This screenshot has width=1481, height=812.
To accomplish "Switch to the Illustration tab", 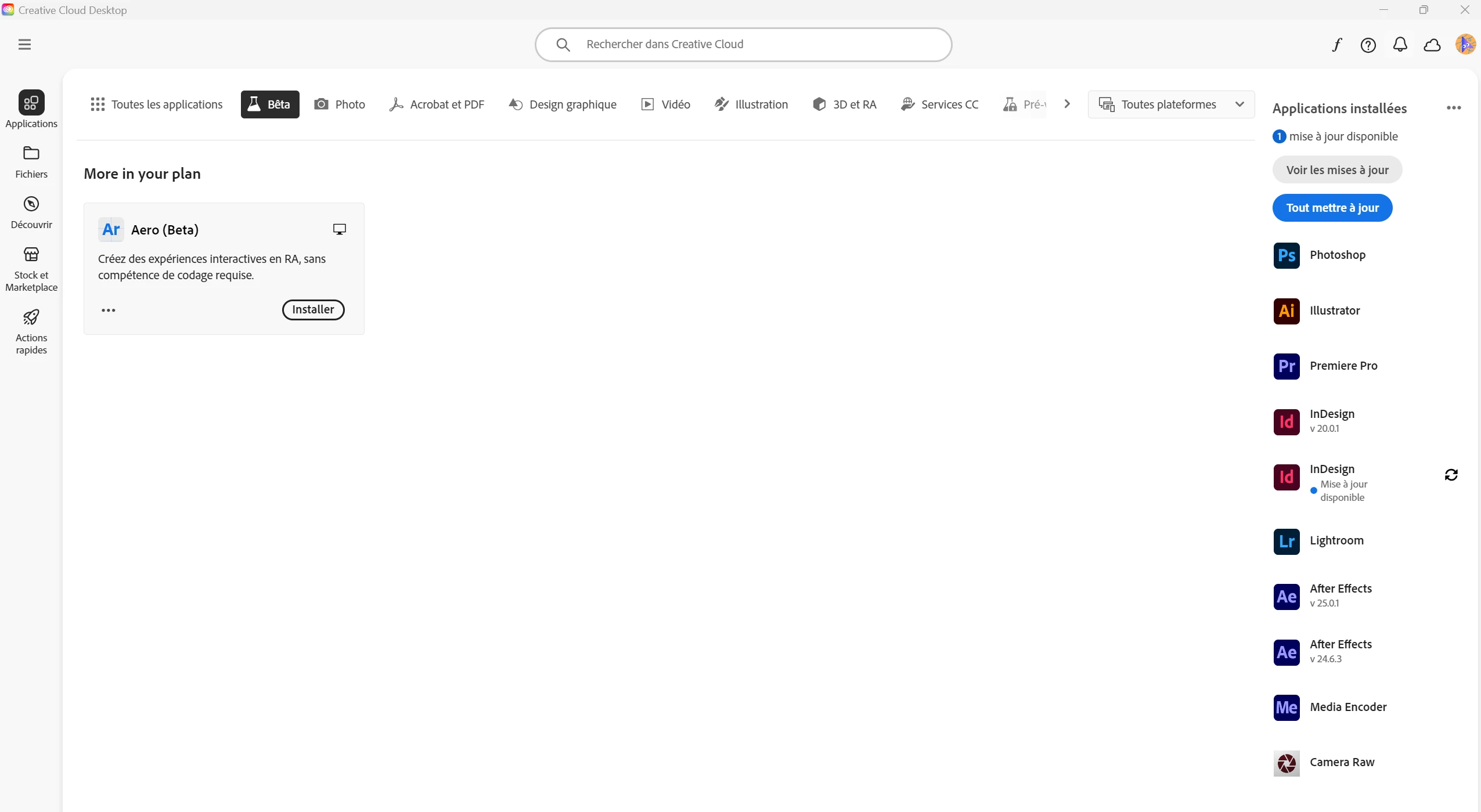I will coord(751,104).
